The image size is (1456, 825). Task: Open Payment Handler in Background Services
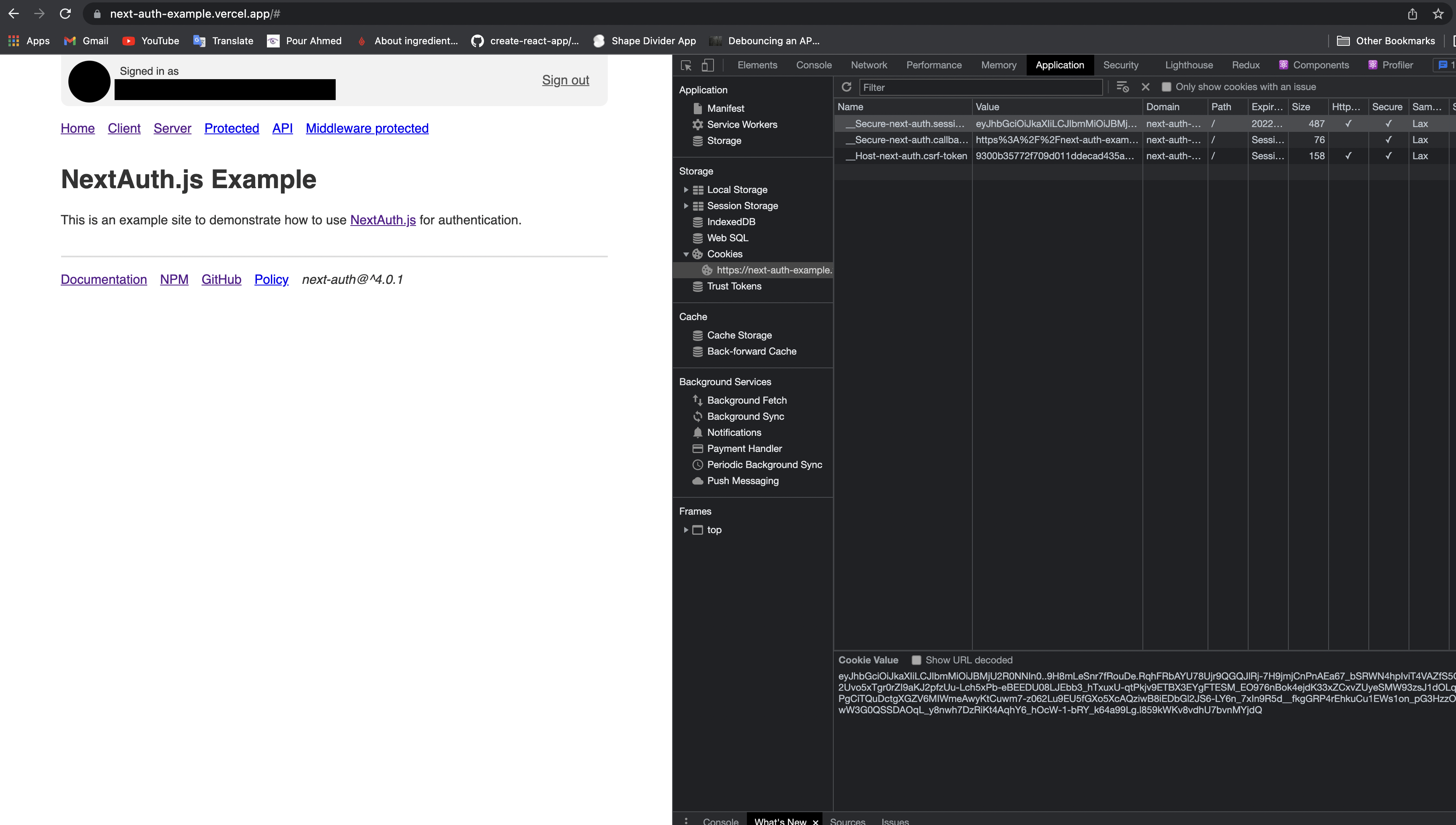point(744,448)
